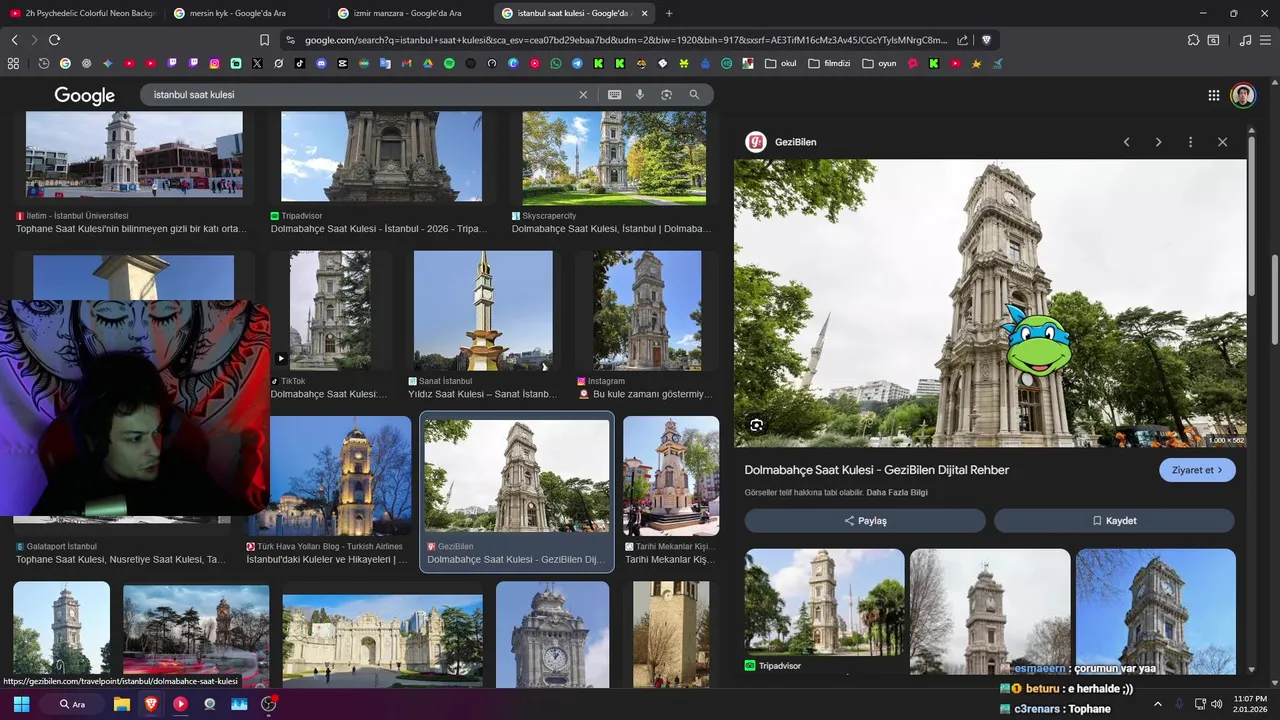The height and width of the screenshot is (720, 1280).
Task: Open the Instagram Bu kule zamanı result
Action: tap(647, 311)
